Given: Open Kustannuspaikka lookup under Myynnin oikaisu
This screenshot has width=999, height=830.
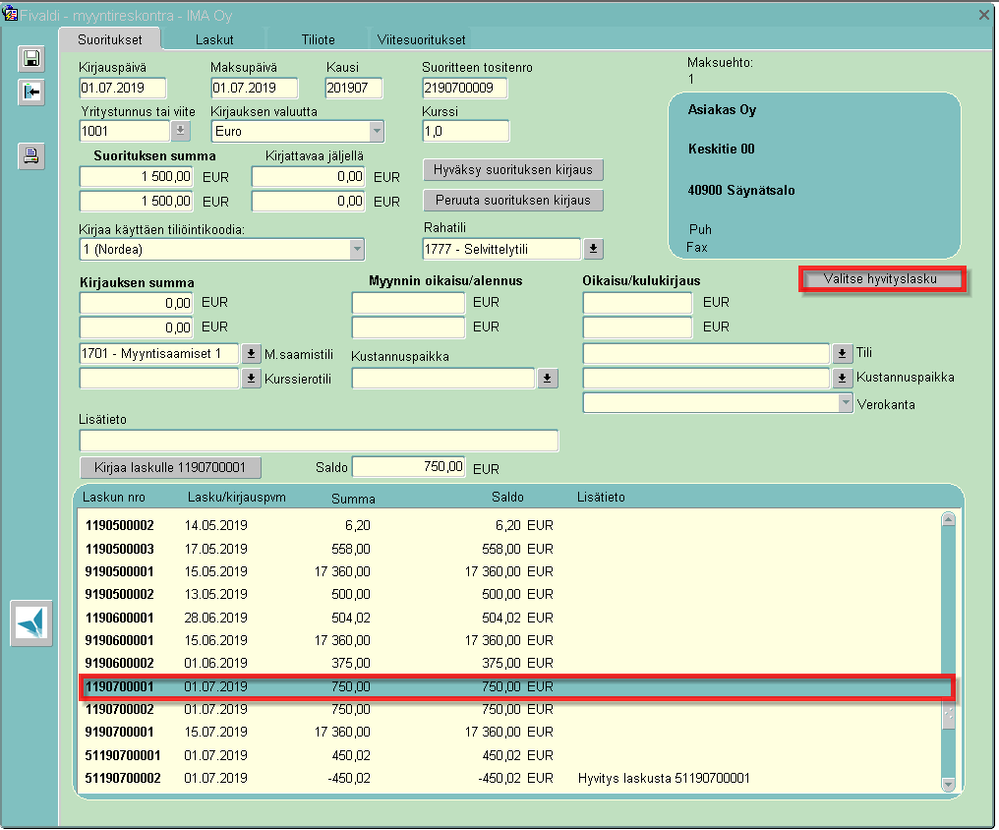Looking at the screenshot, I should coord(547,379).
